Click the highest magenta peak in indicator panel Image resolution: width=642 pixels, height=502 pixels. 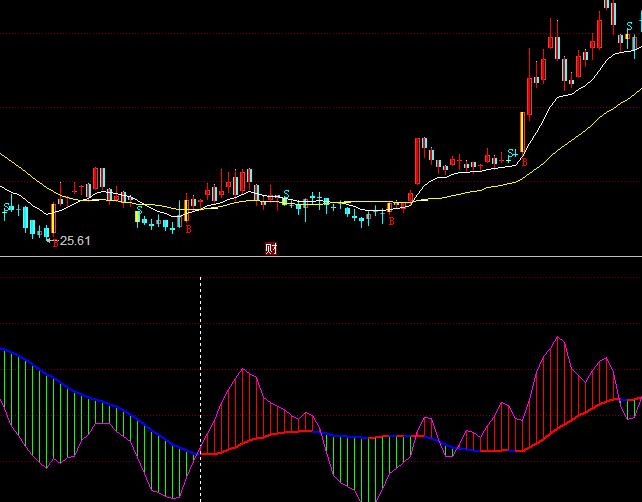click(x=557, y=337)
